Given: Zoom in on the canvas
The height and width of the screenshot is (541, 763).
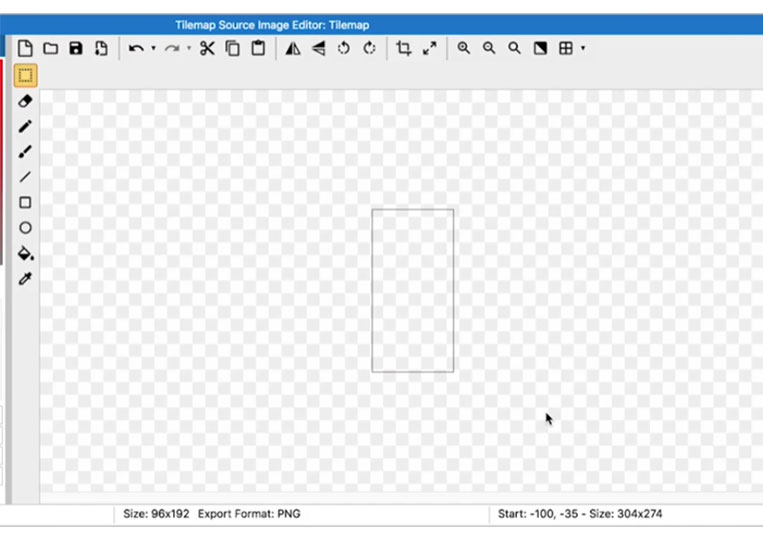Looking at the screenshot, I should 464,48.
